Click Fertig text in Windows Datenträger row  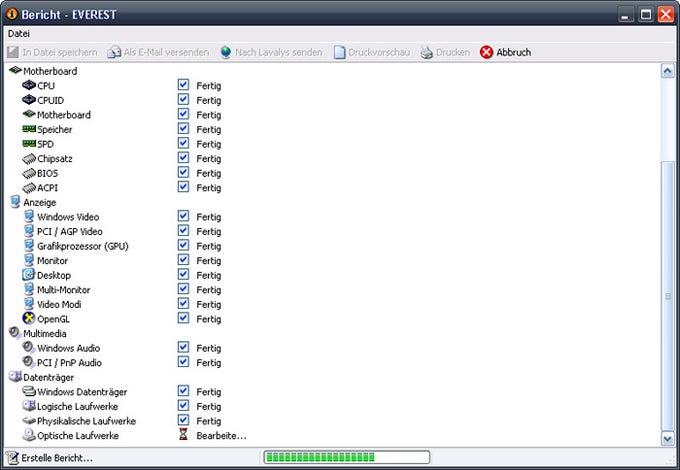click(x=209, y=392)
